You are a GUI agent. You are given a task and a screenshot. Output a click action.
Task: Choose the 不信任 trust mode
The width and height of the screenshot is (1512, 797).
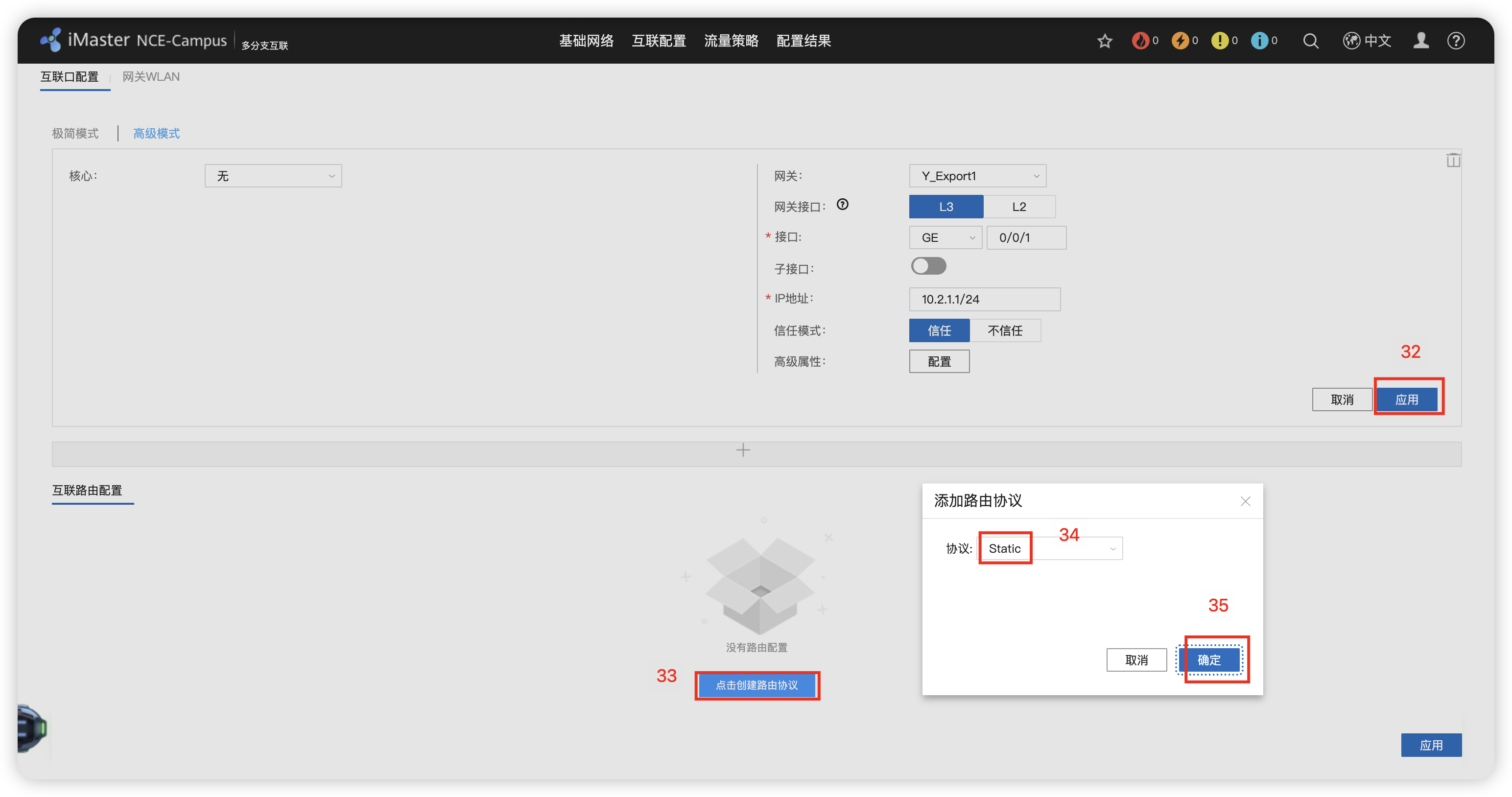(x=1004, y=330)
